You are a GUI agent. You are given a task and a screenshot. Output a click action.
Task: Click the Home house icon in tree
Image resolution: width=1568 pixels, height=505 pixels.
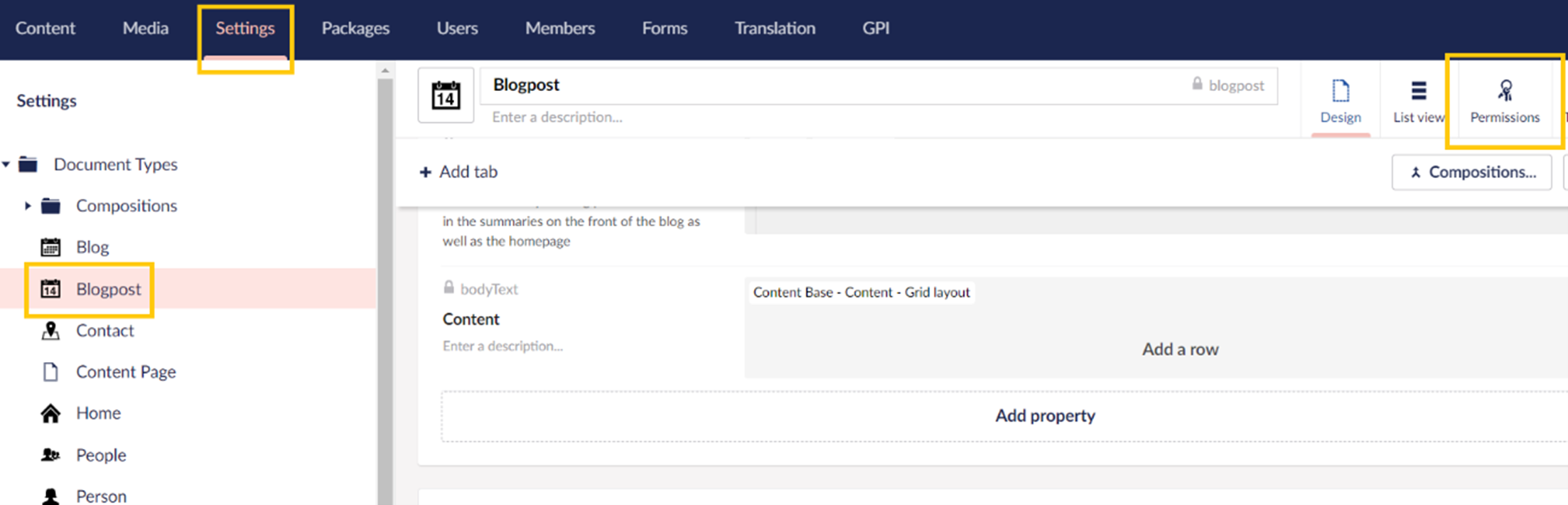click(x=50, y=413)
